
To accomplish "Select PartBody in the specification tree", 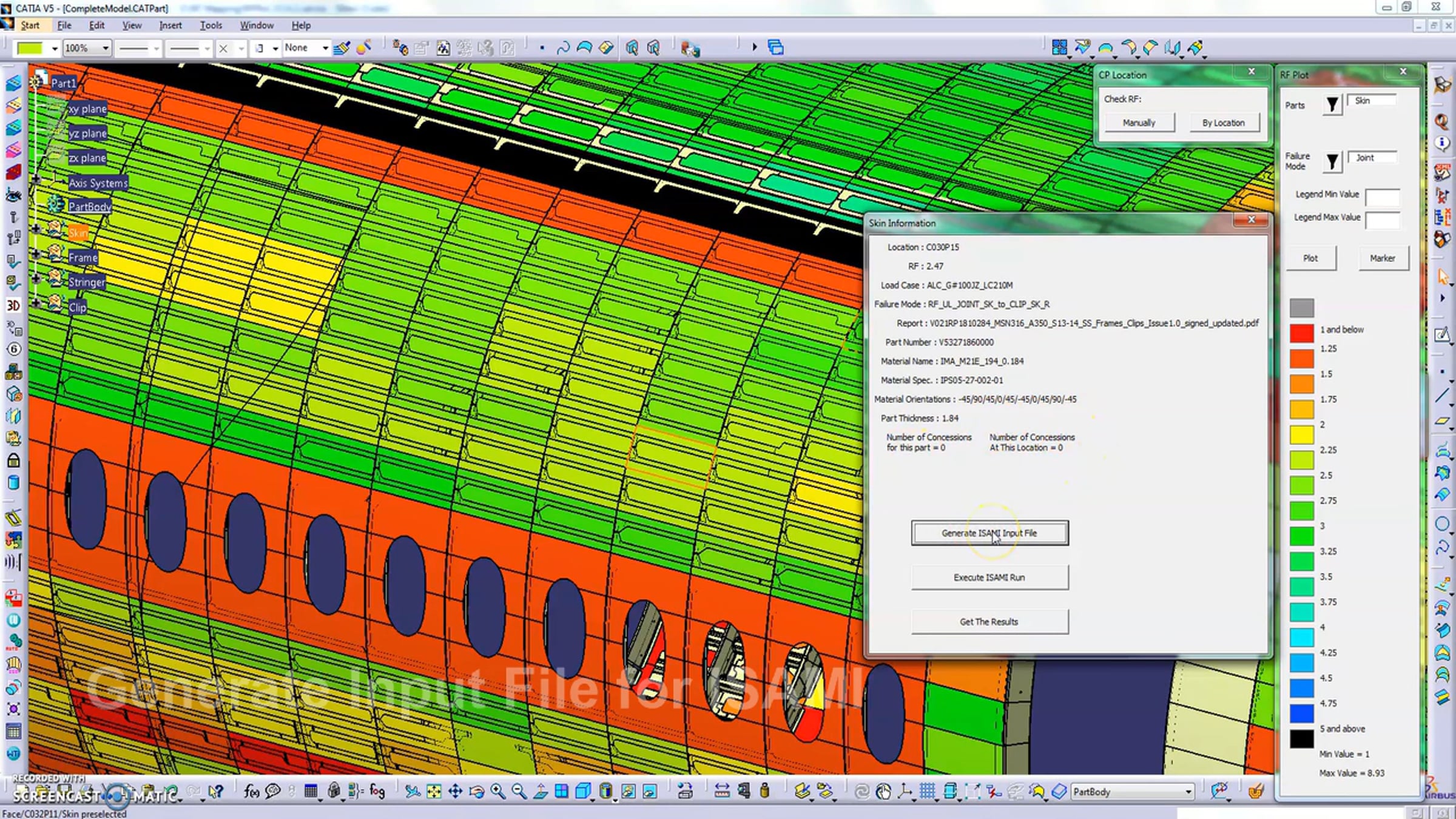I will [x=90, y=206].
